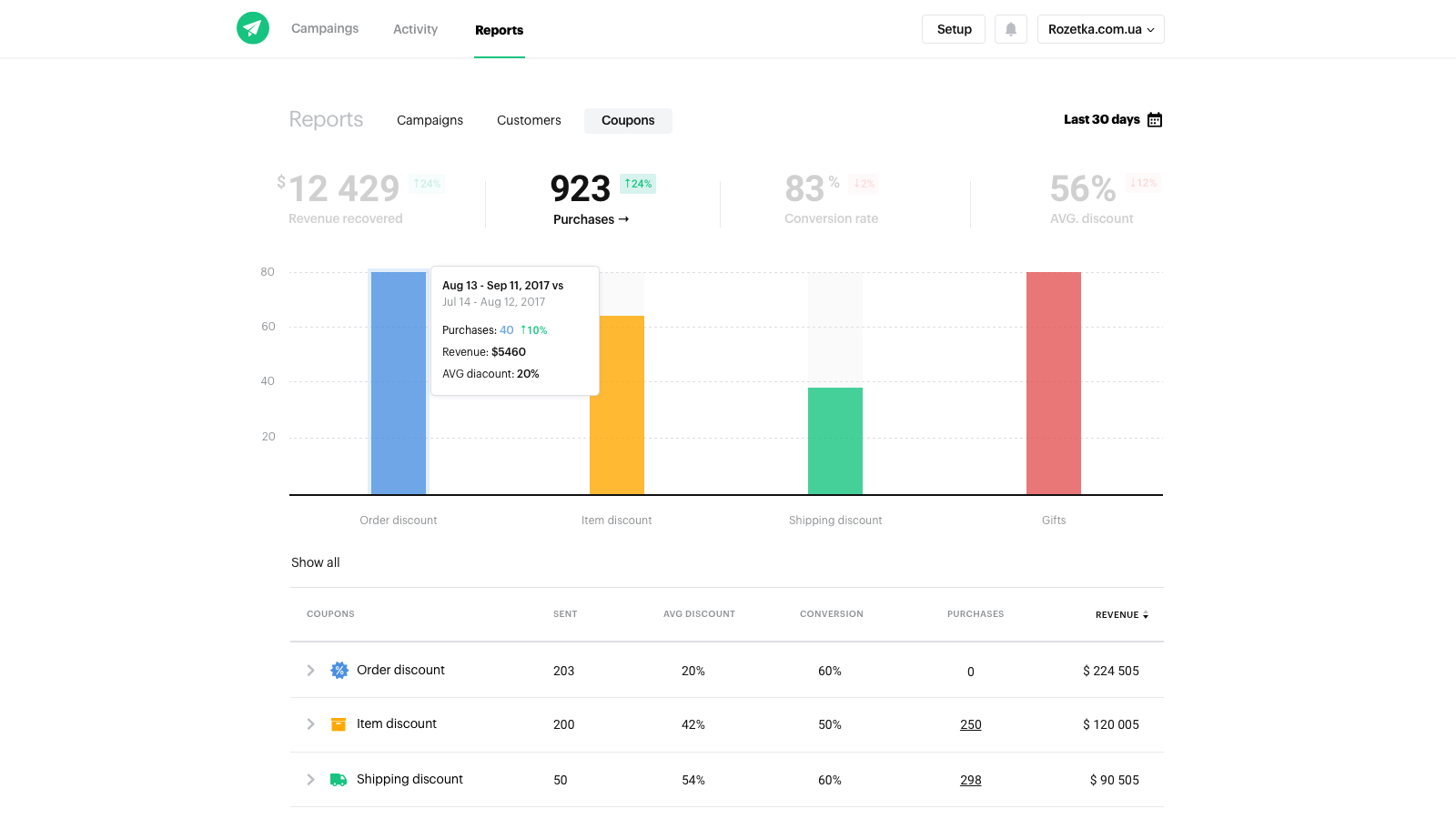The height and width of the screenshot is (819, 1456).
Task: Click the green paper plane logo
Action: tap(253, 28)
